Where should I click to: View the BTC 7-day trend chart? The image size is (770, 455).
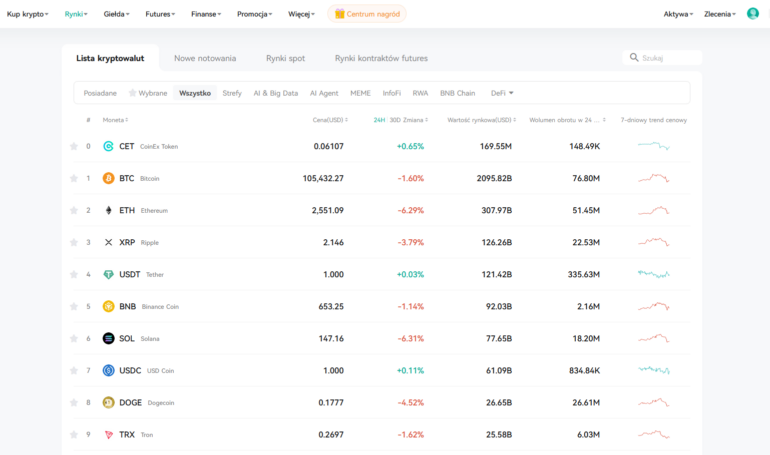click(653, 178)
